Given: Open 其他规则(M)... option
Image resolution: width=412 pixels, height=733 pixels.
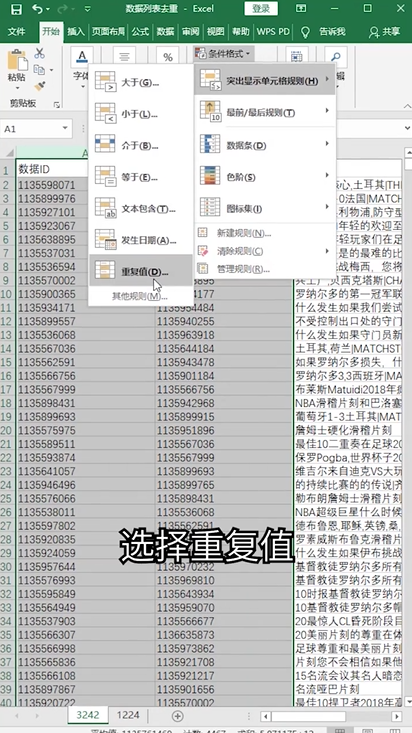Looking at the screenshot, I should click(x=140, y=296).
